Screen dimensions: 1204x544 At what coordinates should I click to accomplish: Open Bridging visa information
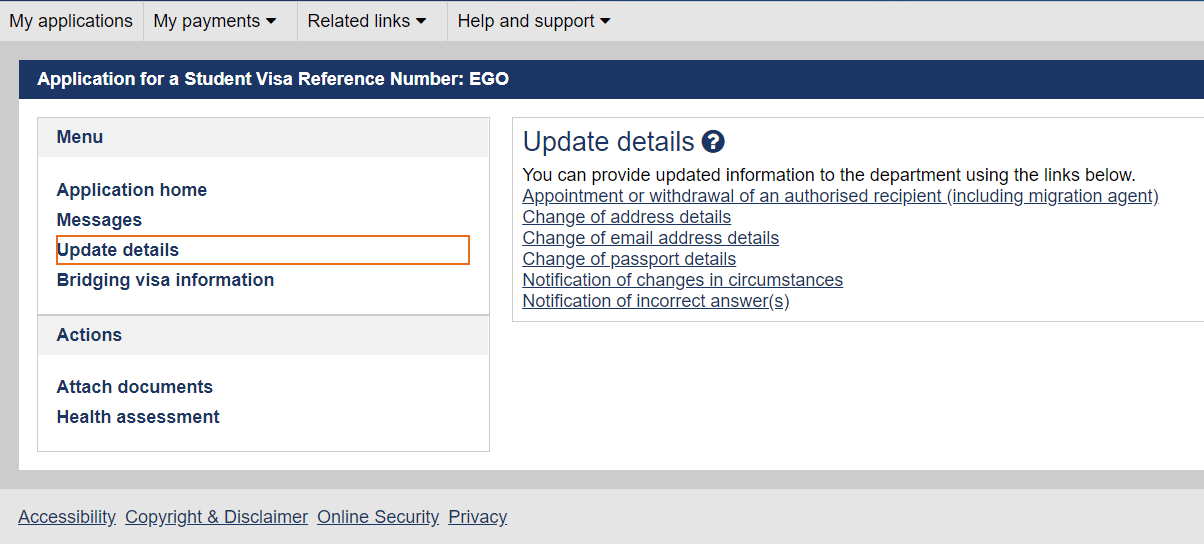[165, 280]
